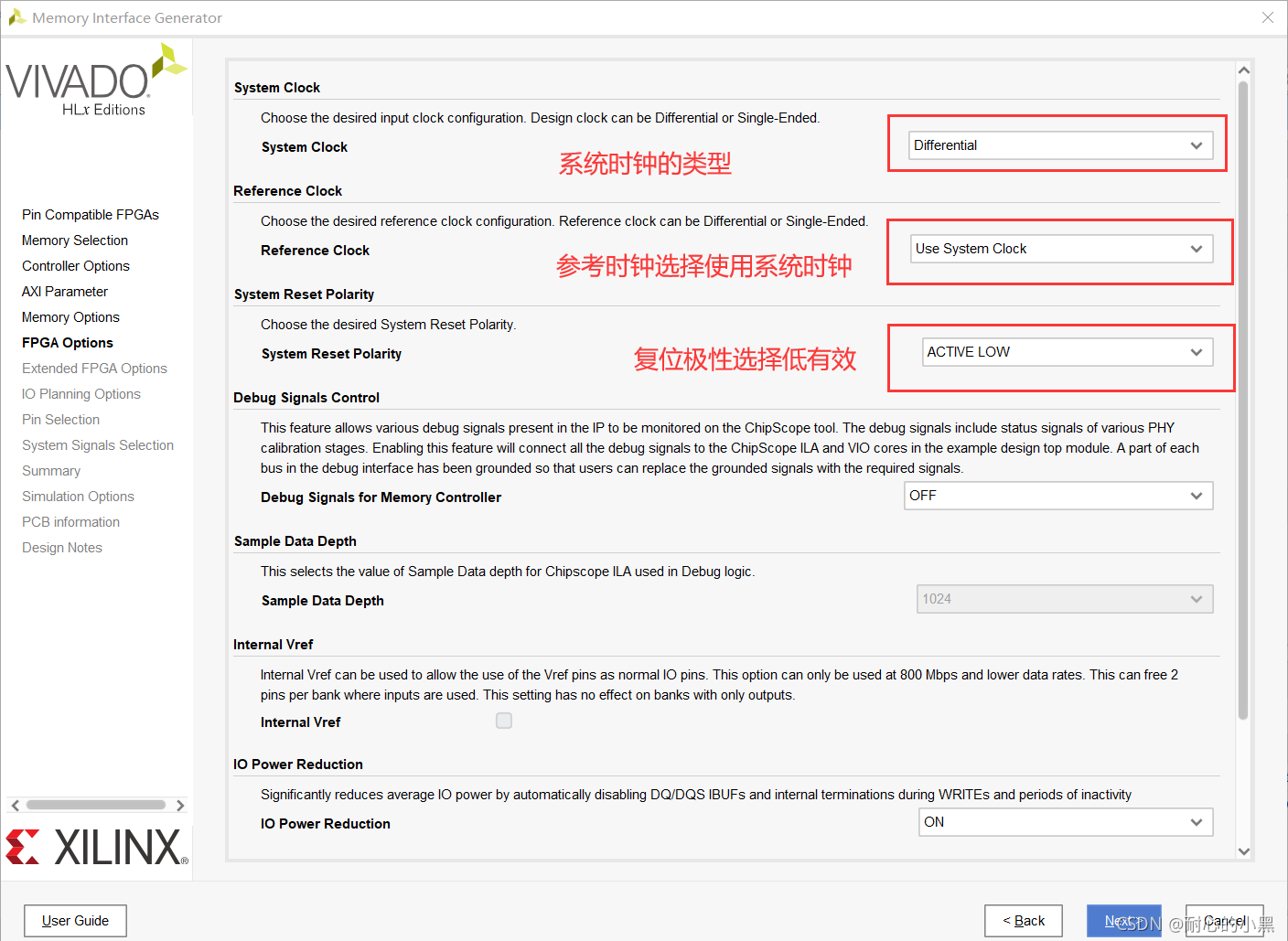Toggle the Internal Vref checkbox
Viewport: 1288px width, 941px height.
(x=504, y=721)
